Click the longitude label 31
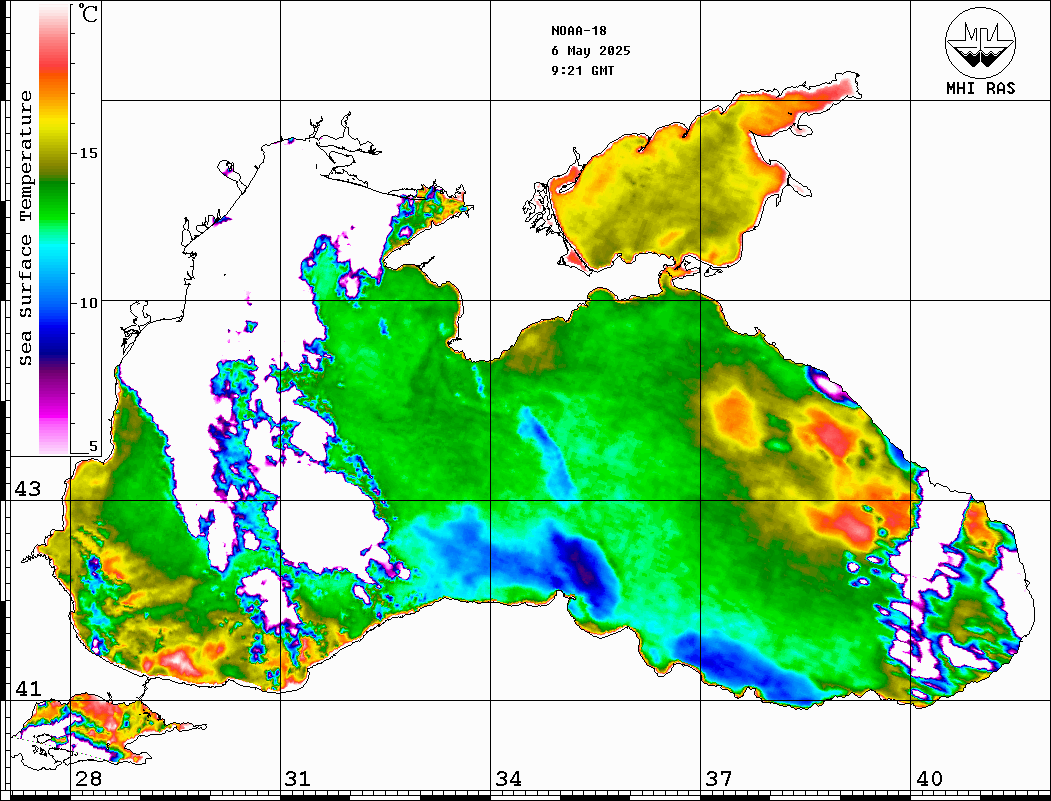 298,779
